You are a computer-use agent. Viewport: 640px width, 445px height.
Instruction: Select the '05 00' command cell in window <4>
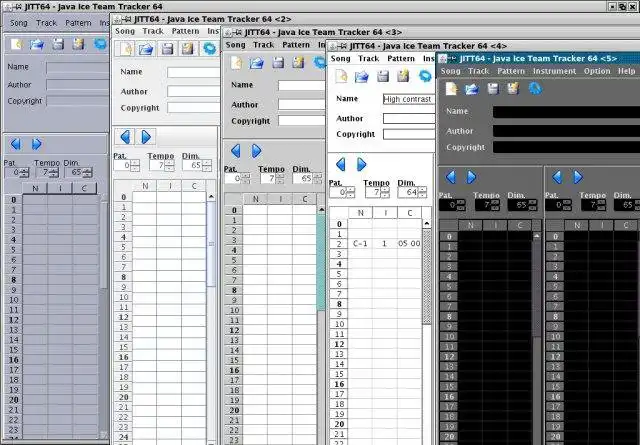coord(409,243)
